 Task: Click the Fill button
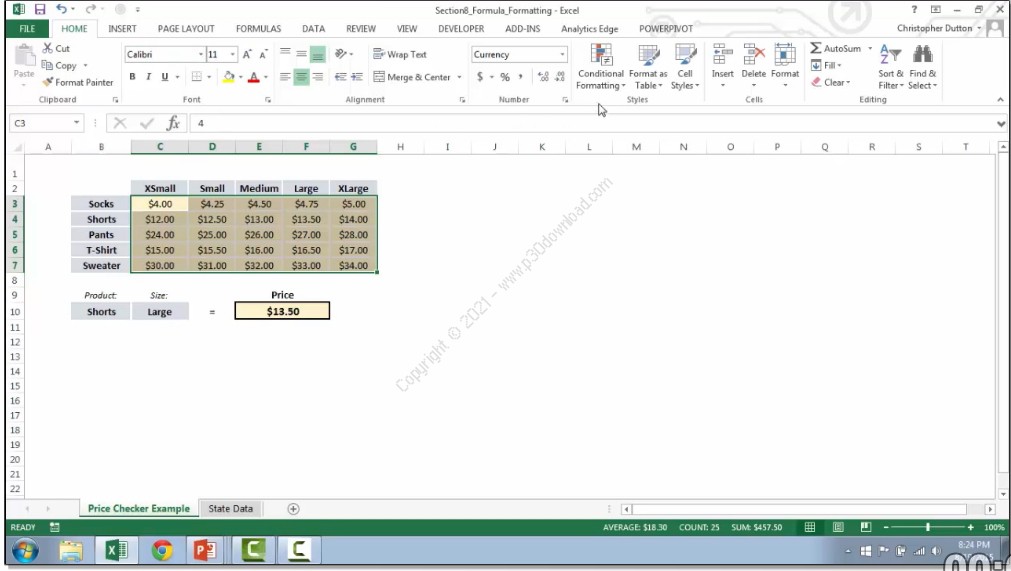point(827,65)
